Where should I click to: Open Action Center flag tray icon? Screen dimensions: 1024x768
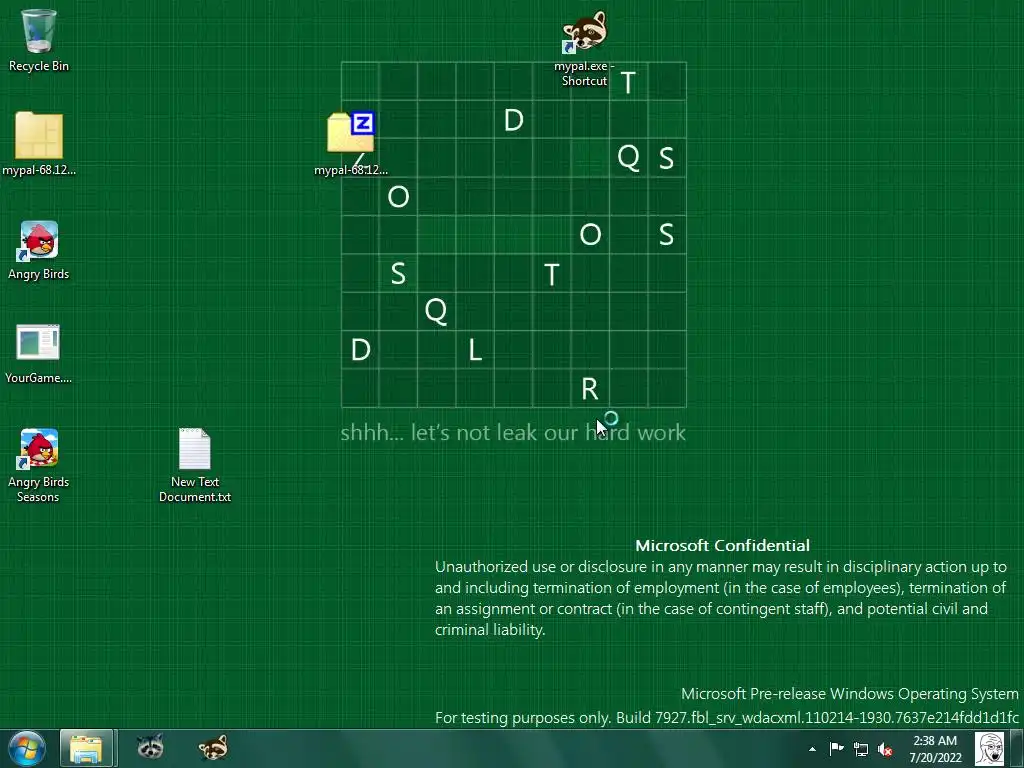point(837,749)
